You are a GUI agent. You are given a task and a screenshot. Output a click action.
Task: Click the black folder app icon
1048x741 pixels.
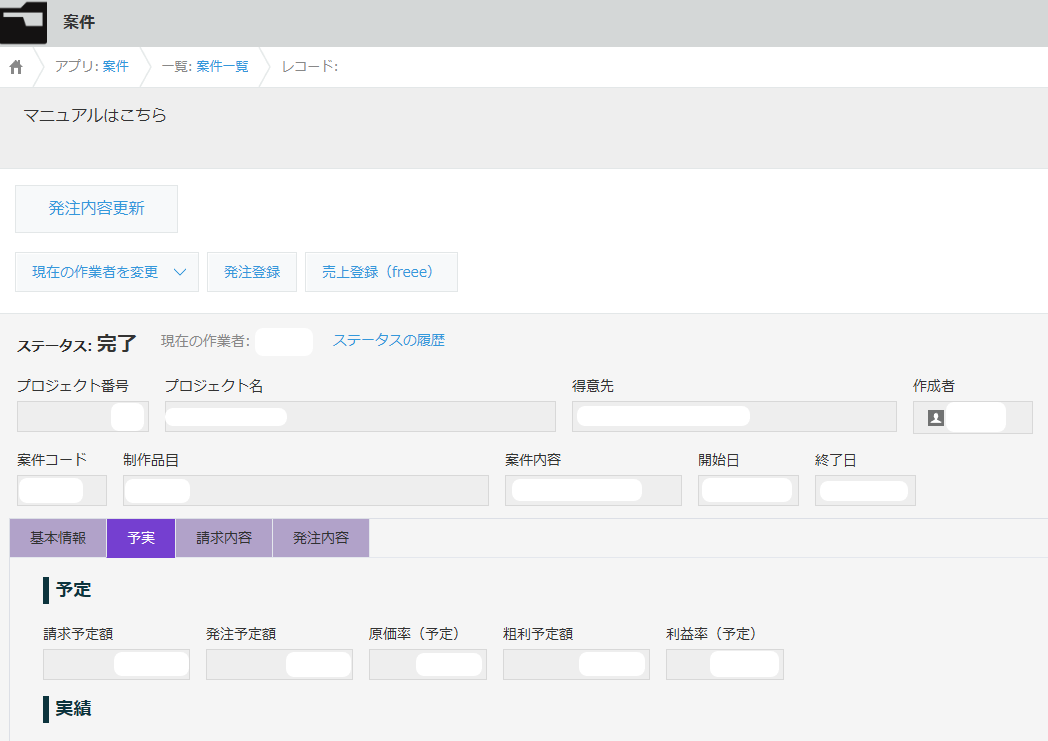click(24, 22)
